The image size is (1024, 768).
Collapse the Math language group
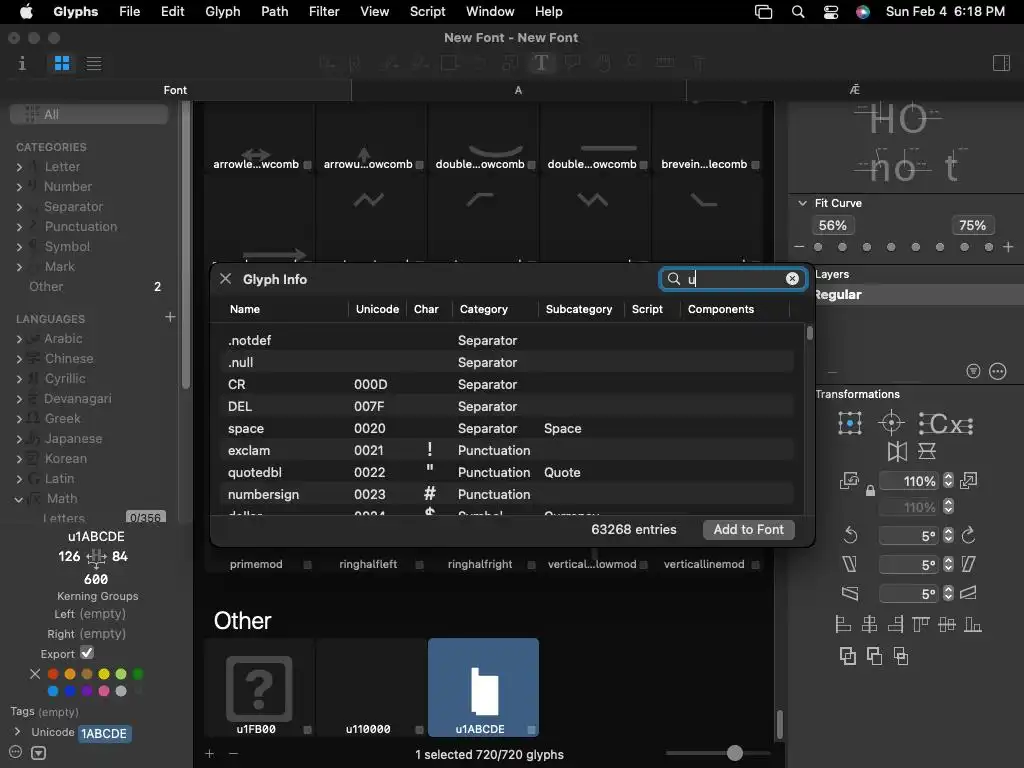coord(19,500)
